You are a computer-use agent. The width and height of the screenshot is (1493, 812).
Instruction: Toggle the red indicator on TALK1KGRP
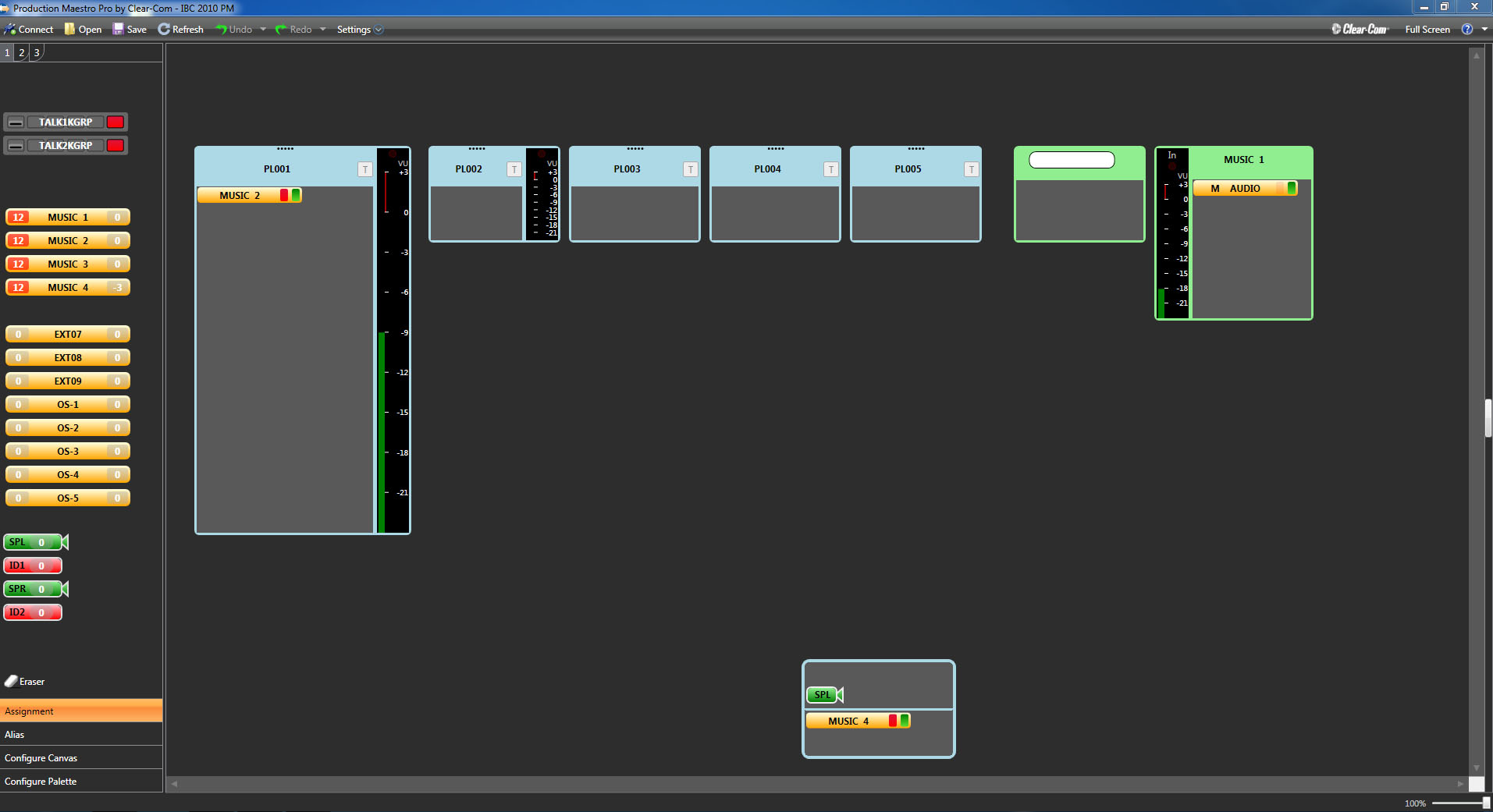(116, 122)
